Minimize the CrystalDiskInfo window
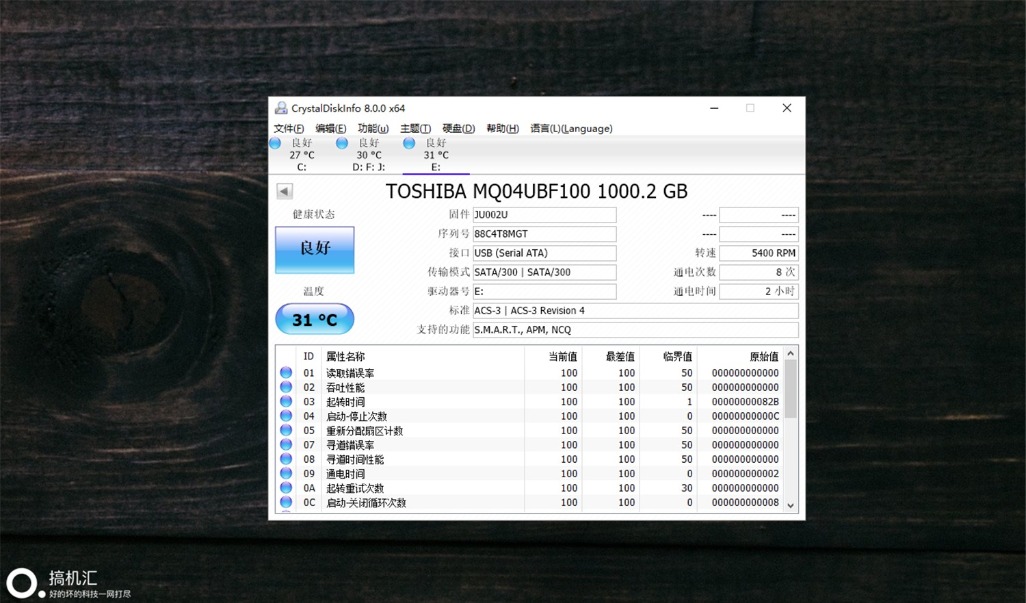The height and width of the screenshot is (603, 1026). [x=715, y=108]
